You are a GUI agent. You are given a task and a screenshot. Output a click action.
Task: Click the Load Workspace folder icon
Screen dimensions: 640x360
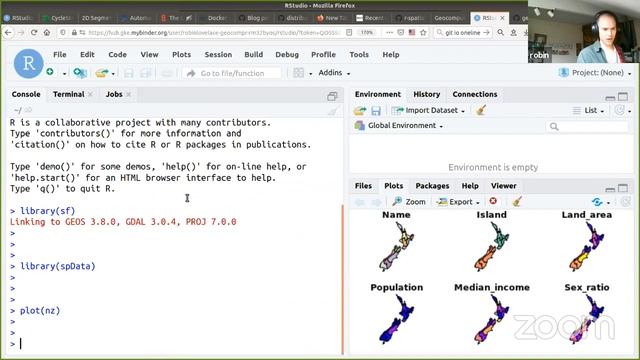[x=360, y=110]
